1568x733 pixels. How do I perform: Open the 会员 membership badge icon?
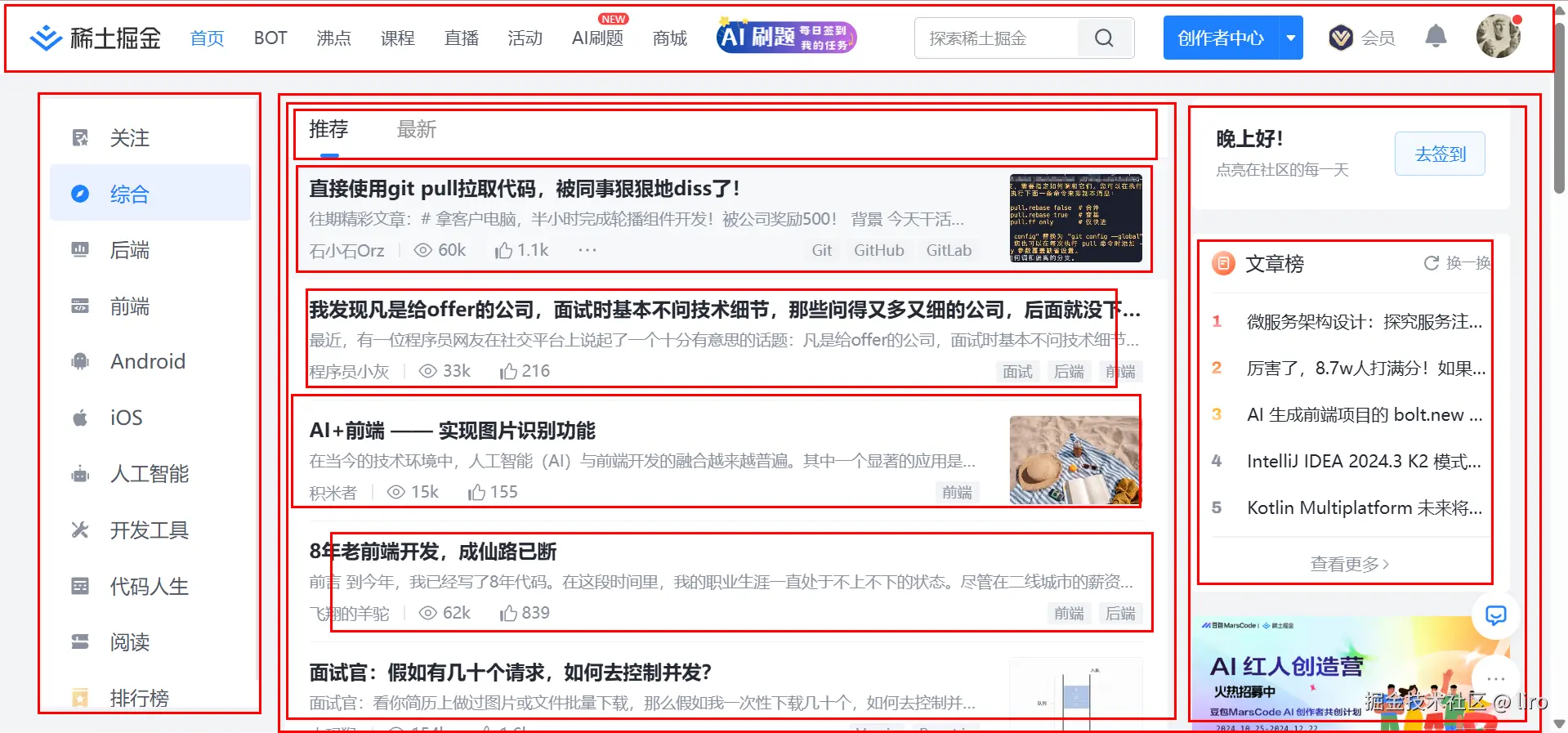tap(1341, 38)
